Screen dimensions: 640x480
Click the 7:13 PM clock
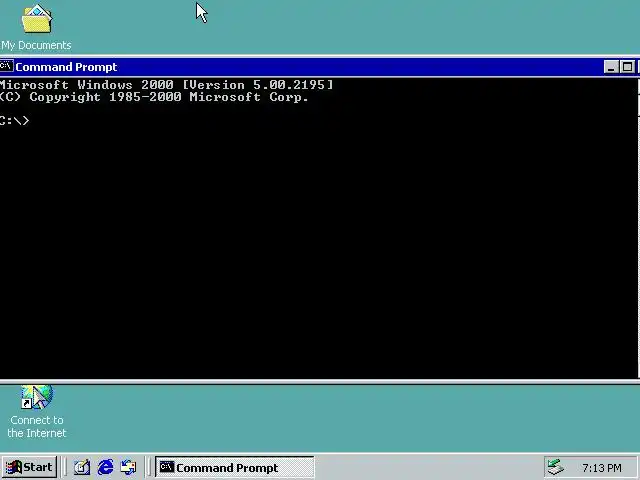point(602,468)
